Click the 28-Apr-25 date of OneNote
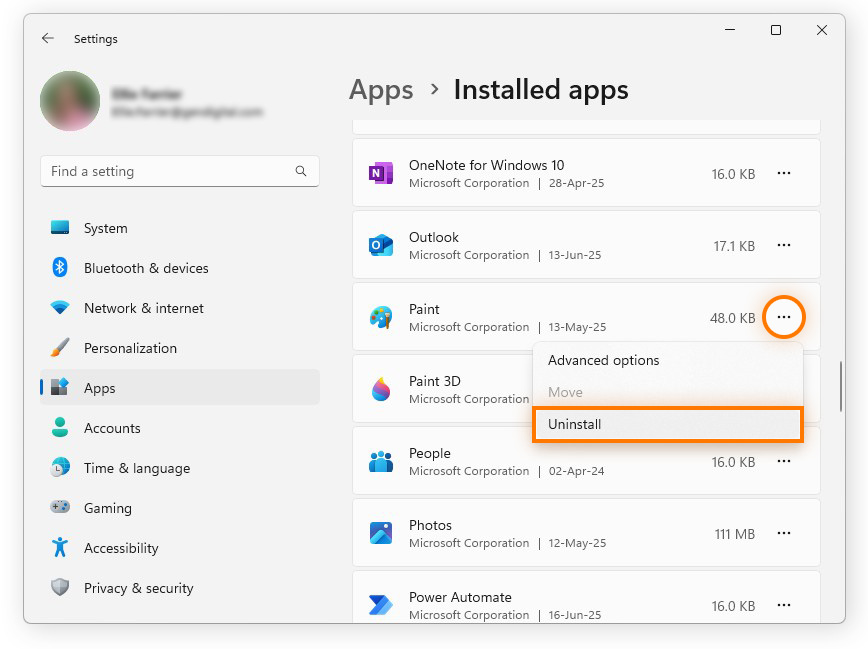The image size is (868, 649). point(576,183)
